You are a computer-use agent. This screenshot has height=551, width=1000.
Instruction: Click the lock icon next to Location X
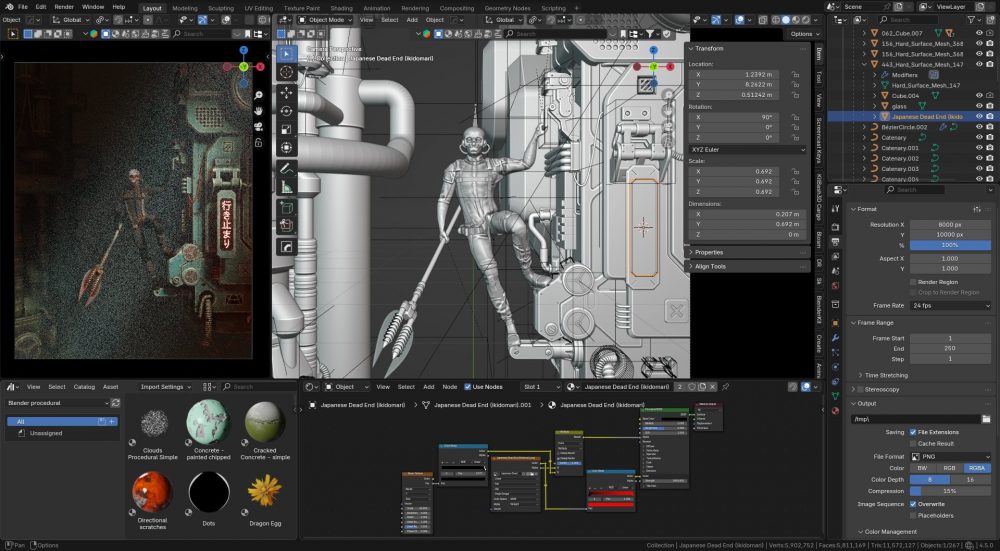pos(795,75)
